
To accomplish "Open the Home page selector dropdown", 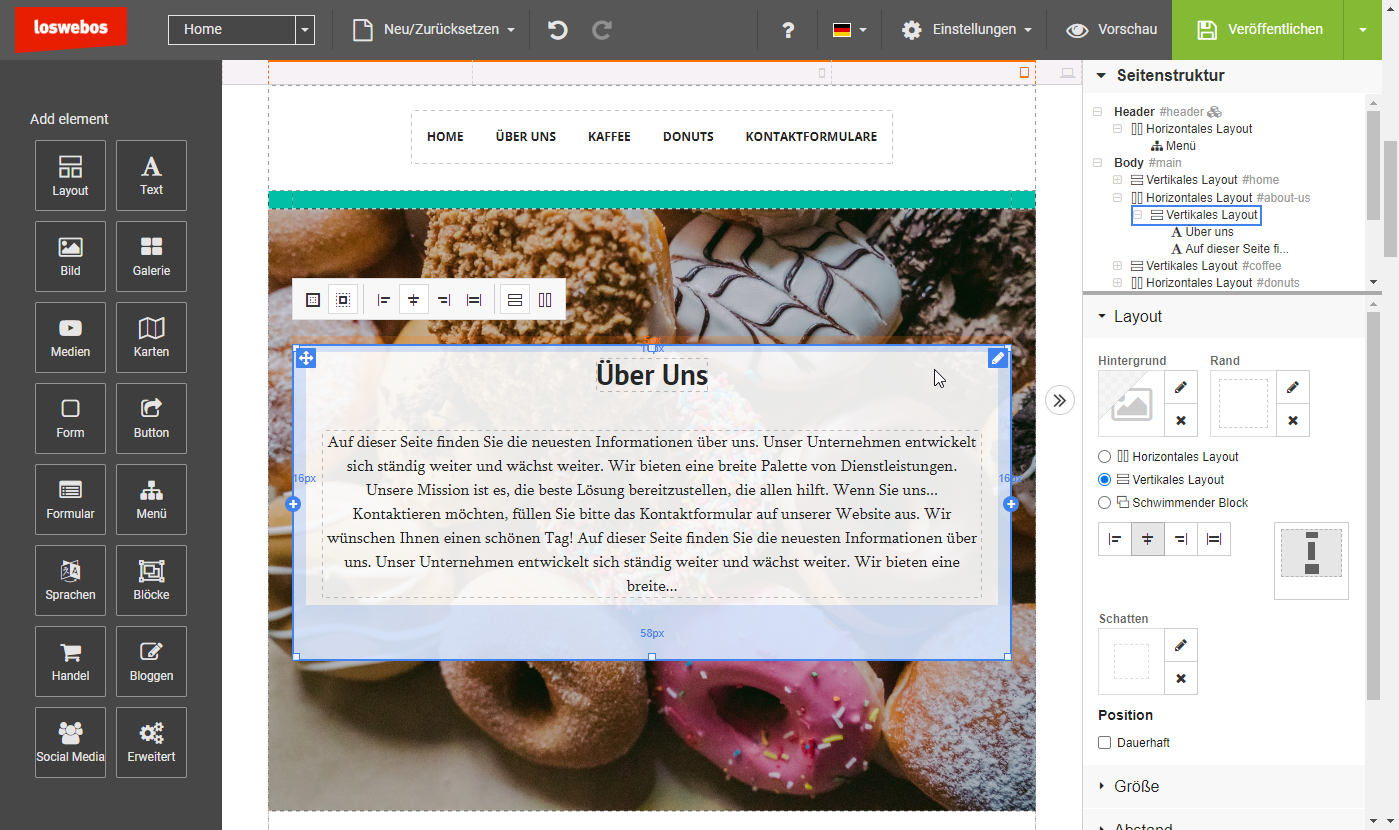I will pos(305,30).
